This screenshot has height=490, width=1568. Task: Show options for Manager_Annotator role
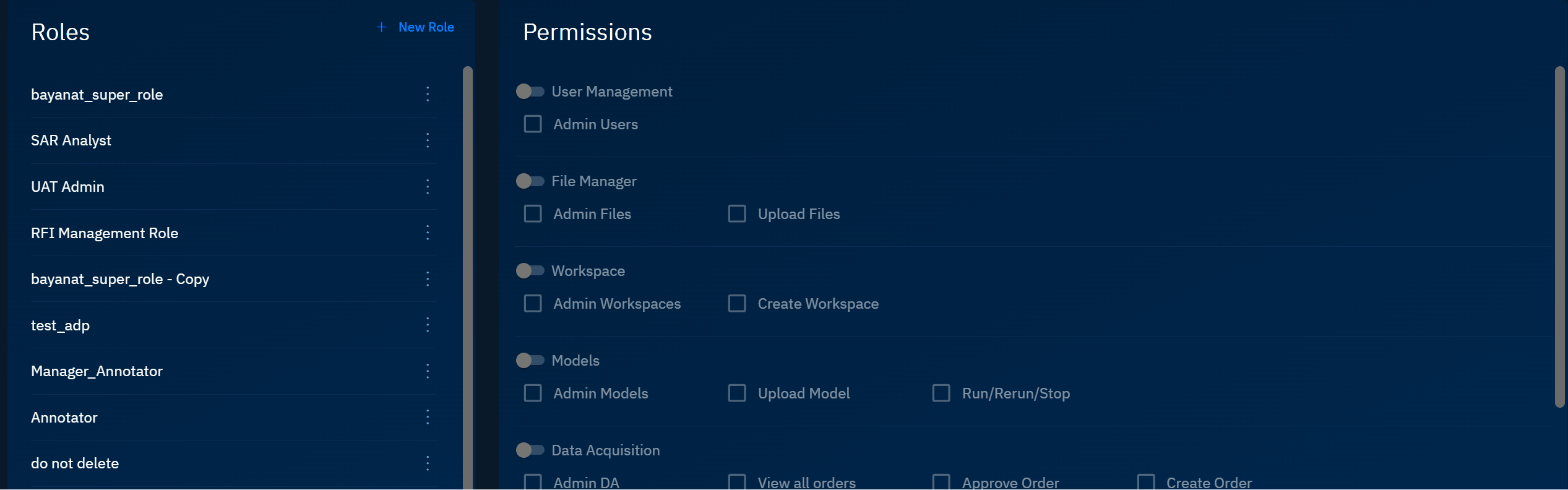tap(428, 371)
